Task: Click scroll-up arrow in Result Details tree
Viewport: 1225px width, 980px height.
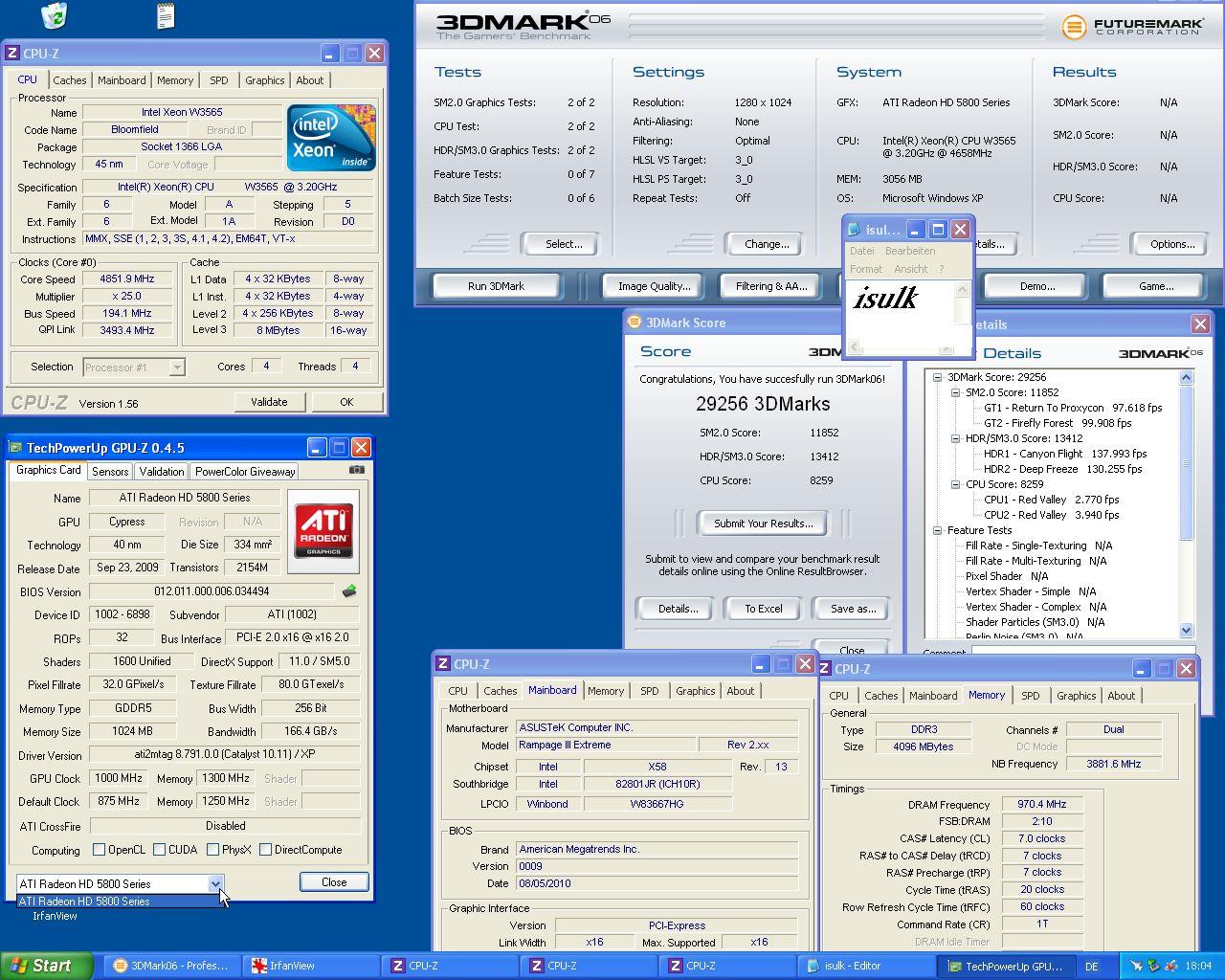Action: (1187, 377)
